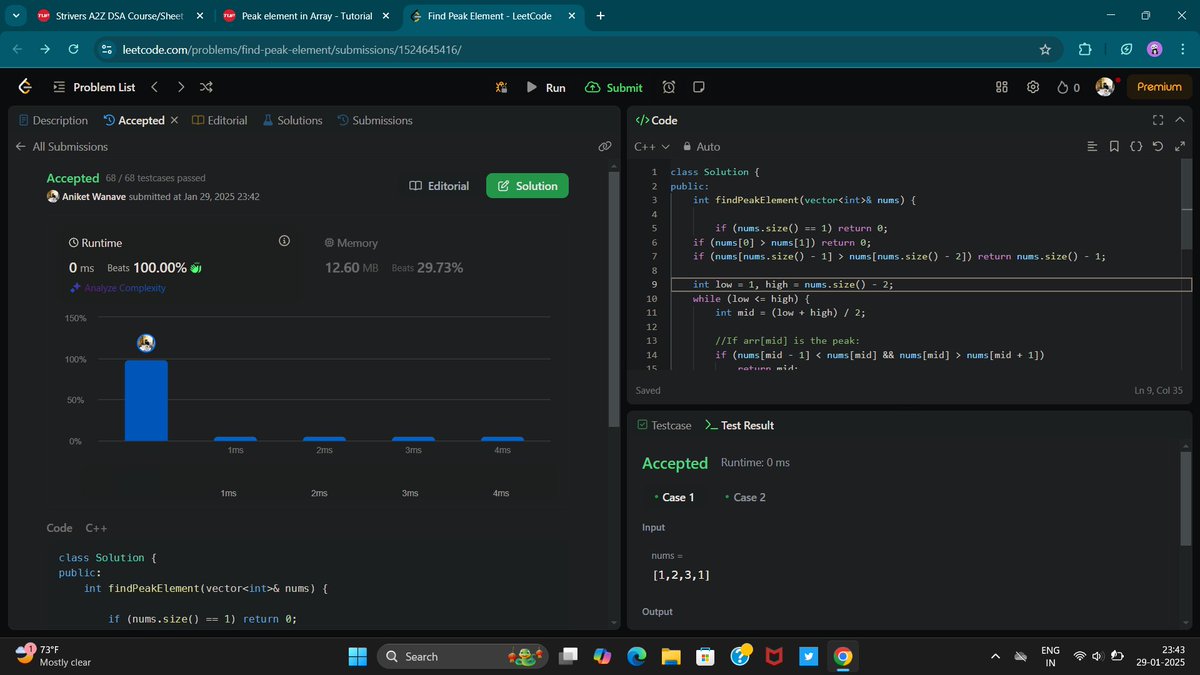Switch to the Submissions tab
This screenshot has height=675, width=1200.
[x=375, y=120]
